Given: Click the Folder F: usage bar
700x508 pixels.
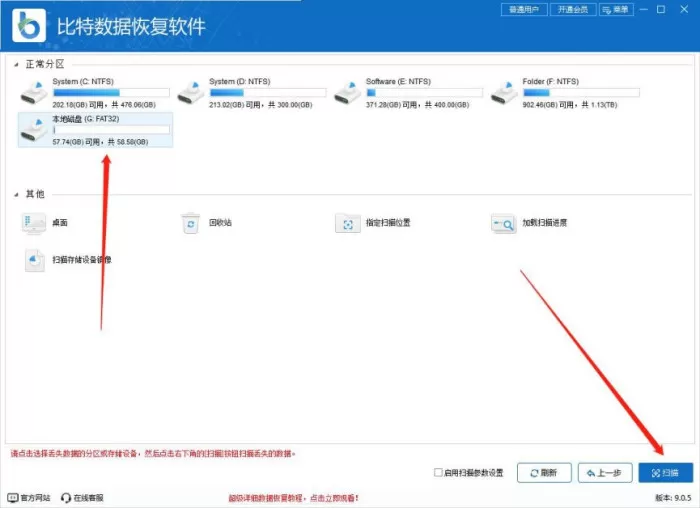Looking at the screenshot, I should (581, 93).
